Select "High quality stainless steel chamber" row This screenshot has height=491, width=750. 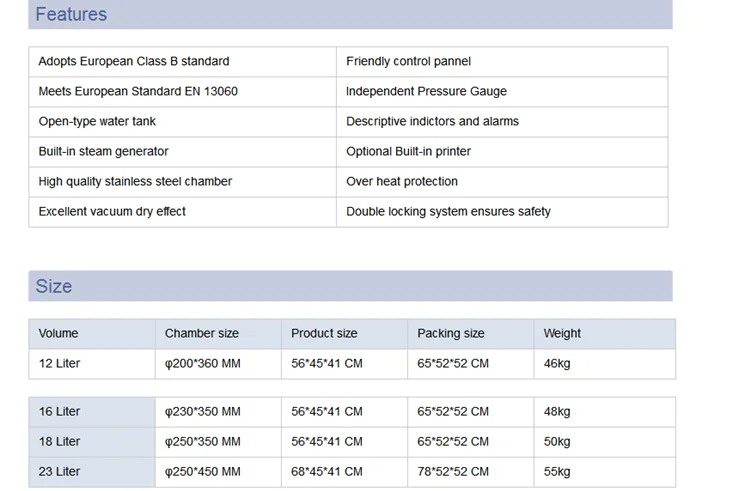tap(135, 182)
